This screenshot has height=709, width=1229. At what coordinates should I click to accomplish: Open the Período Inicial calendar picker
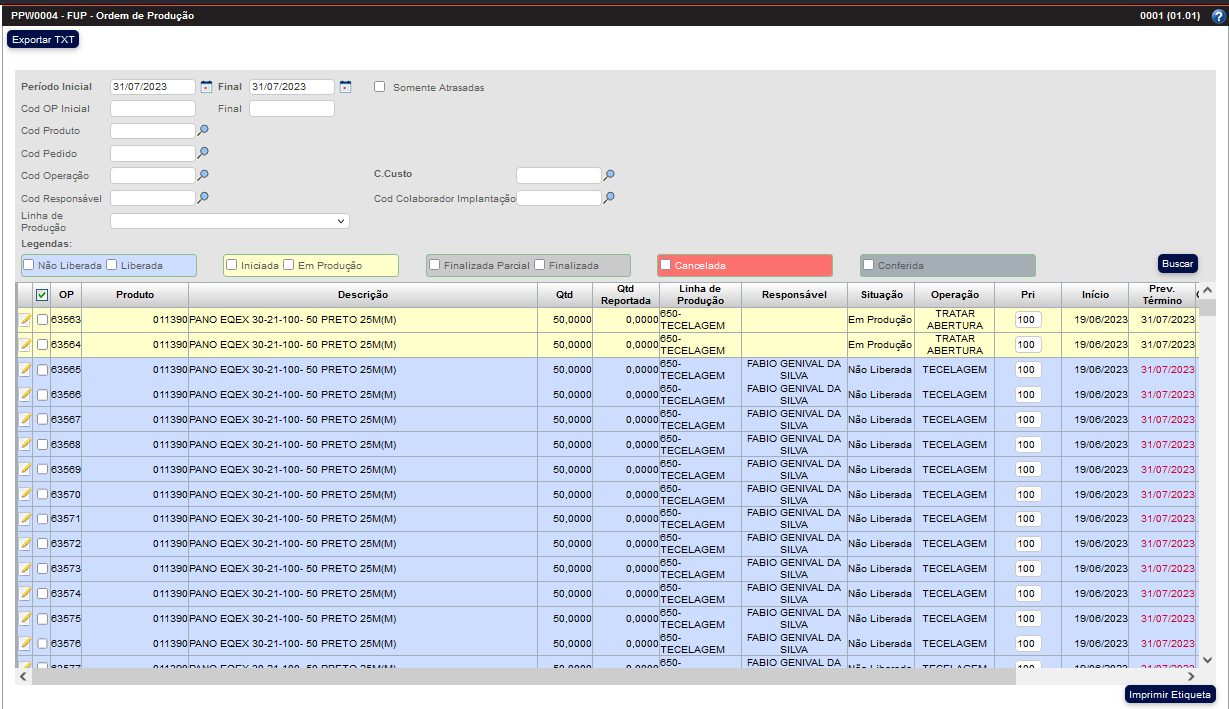(x=207, y=87)
